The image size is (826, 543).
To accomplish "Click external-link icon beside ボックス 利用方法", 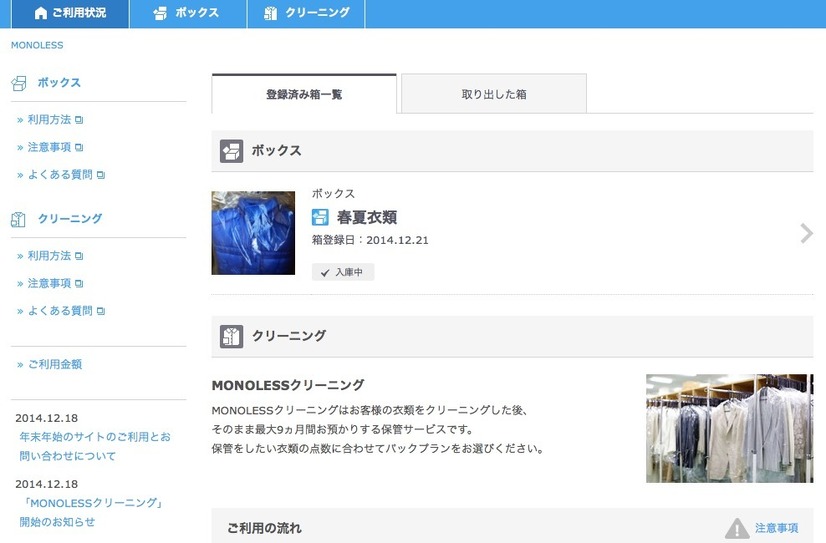I will coord(79,120).
